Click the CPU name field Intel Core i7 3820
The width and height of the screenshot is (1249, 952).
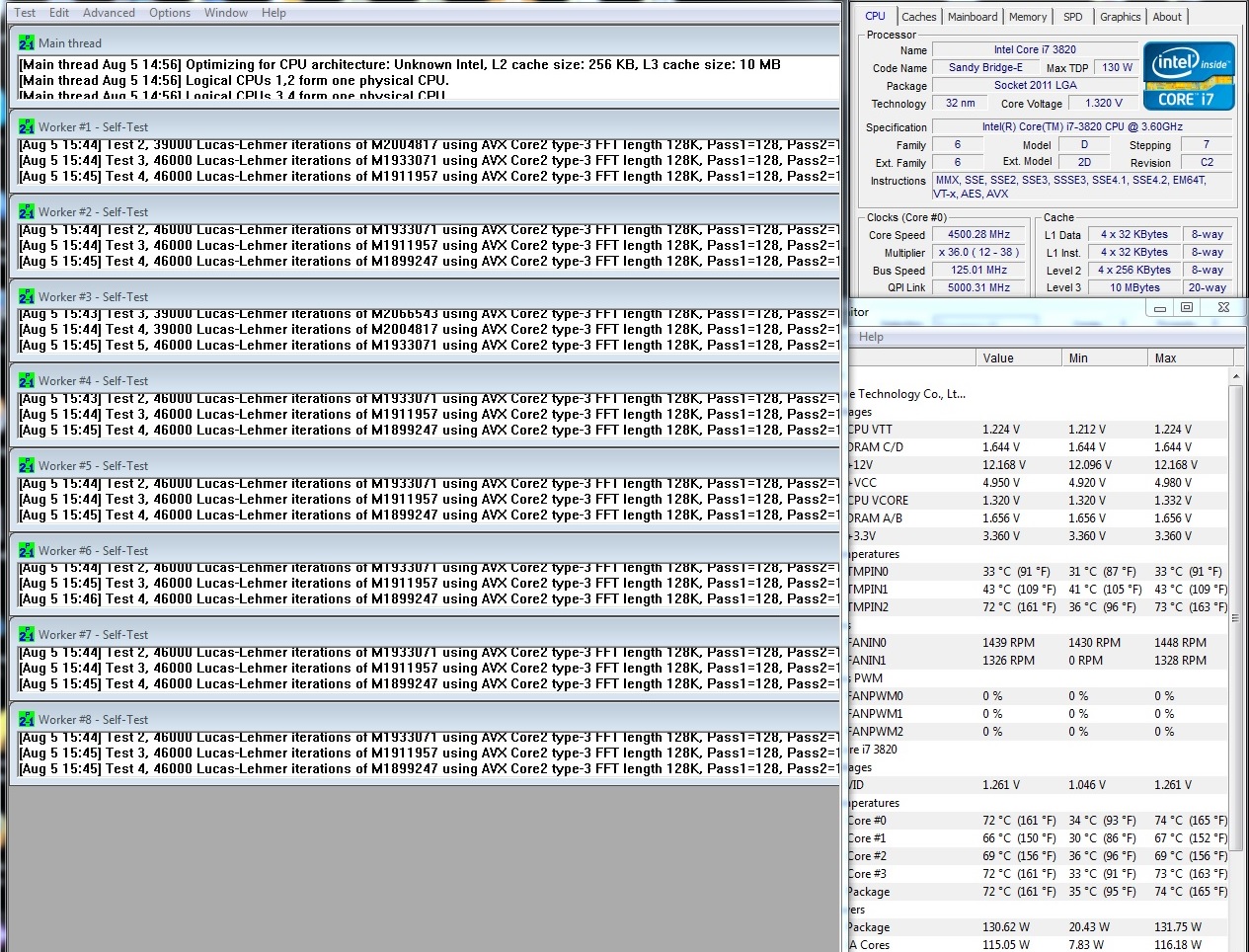click(1035, 49)
